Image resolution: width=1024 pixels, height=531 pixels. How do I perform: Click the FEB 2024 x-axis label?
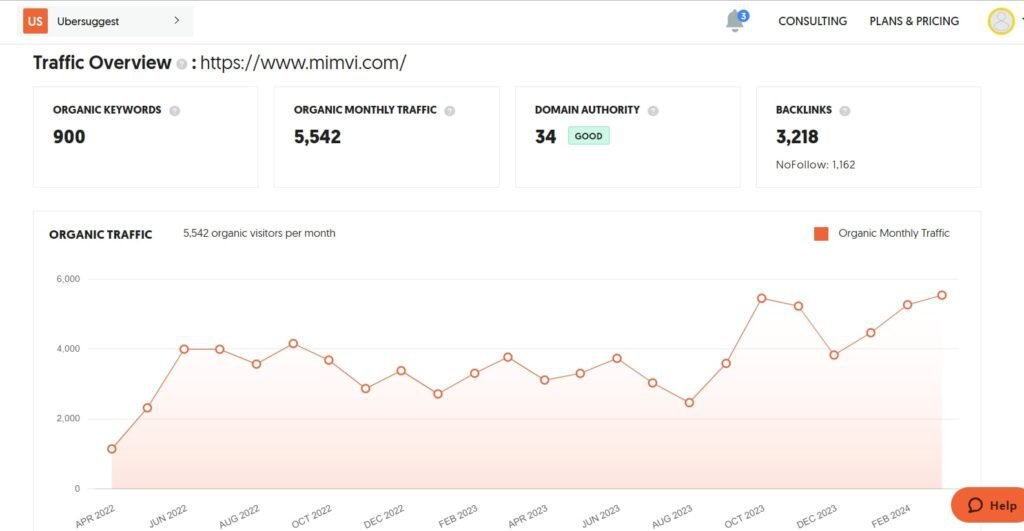coord(891,517)
